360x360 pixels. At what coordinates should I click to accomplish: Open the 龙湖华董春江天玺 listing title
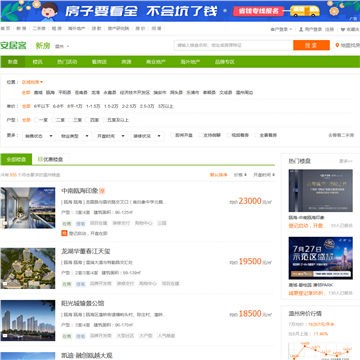pos(86,251)
